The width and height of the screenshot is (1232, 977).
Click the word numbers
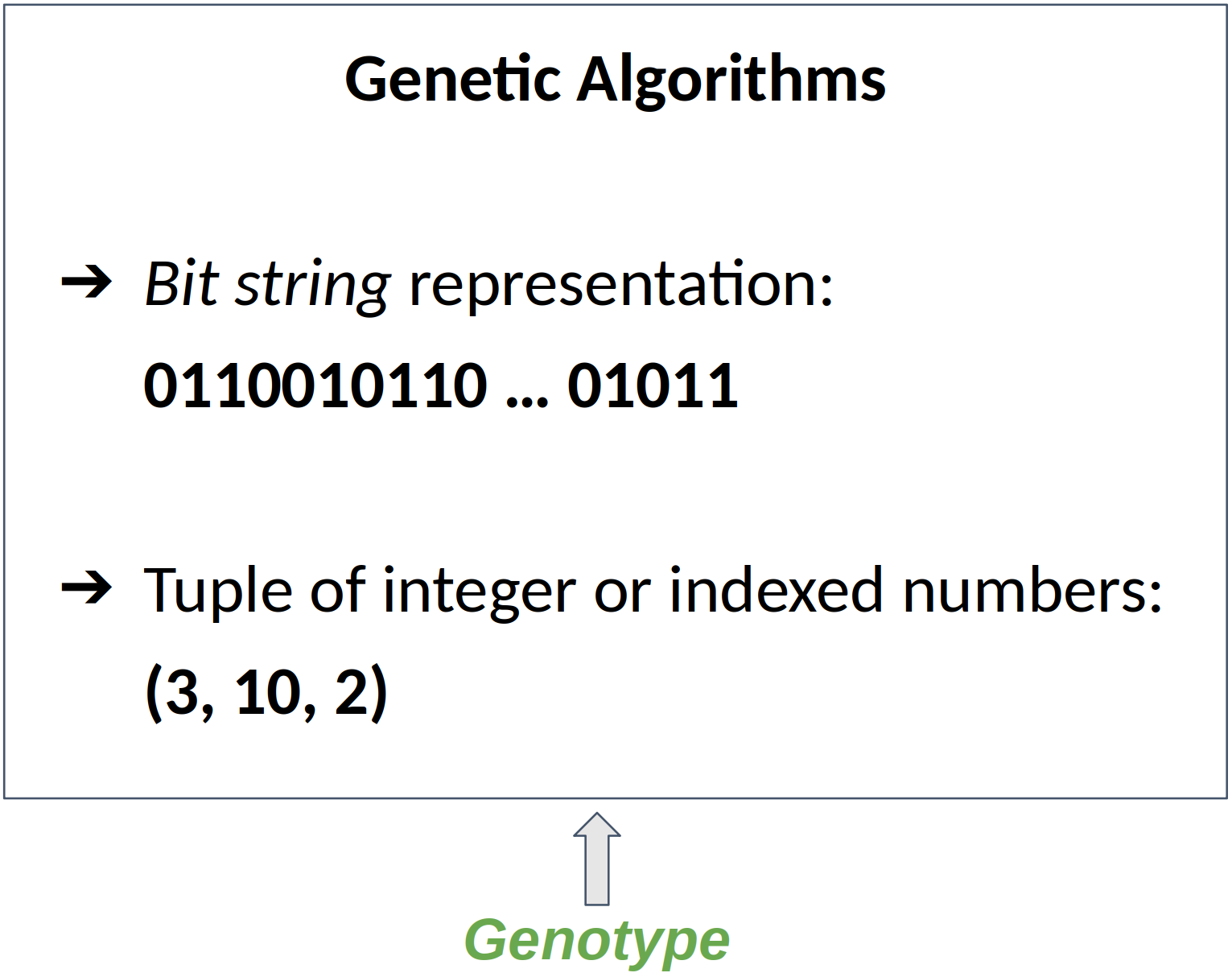1031,590
